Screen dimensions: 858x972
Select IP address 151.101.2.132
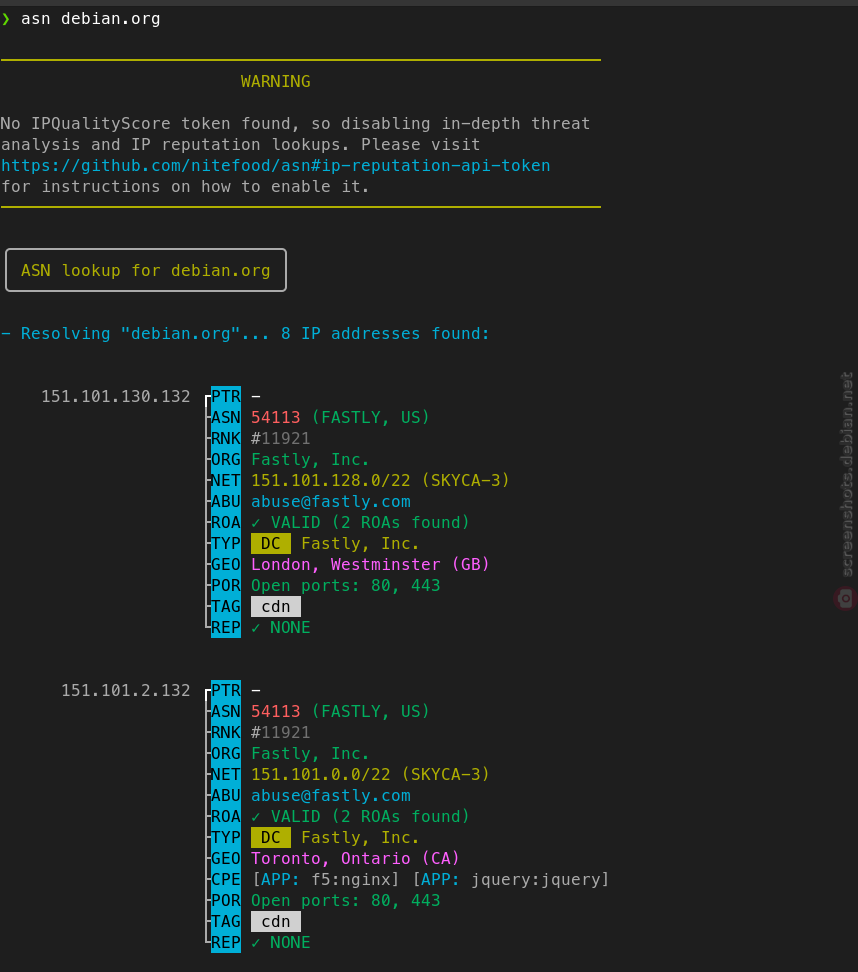125,691
